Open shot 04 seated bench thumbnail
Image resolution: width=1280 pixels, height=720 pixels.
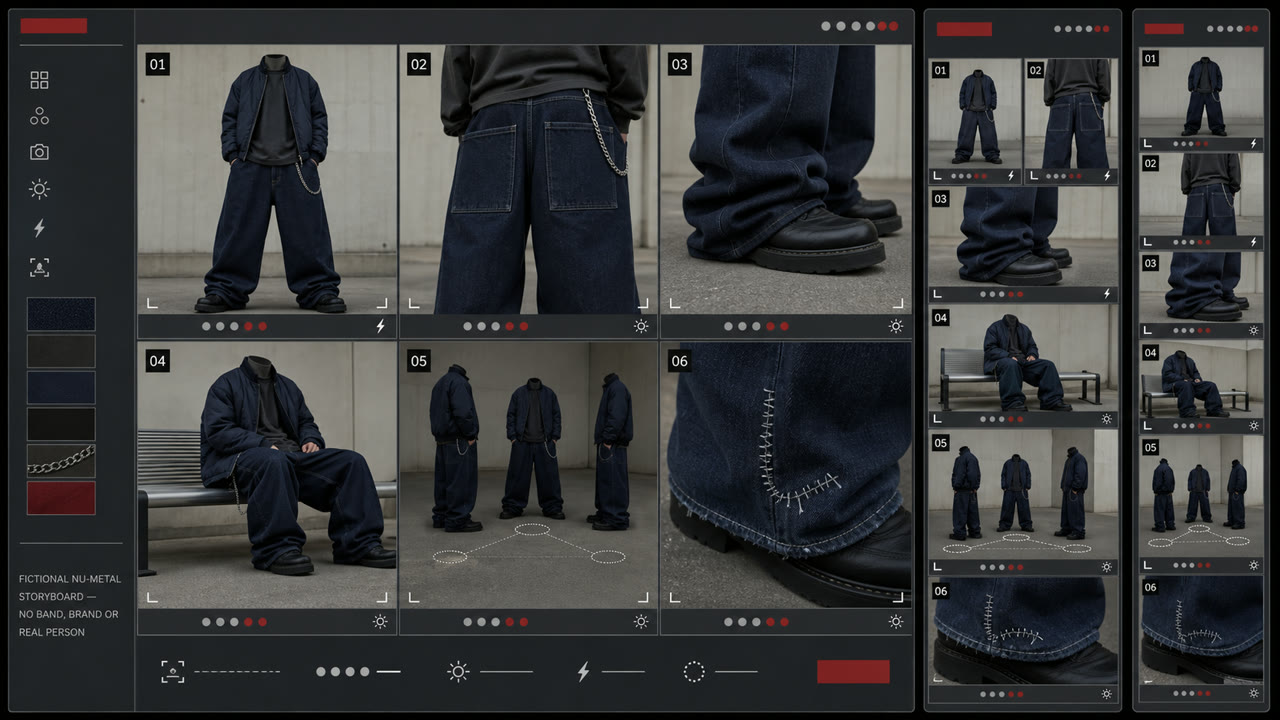click(x=267, y=475)
